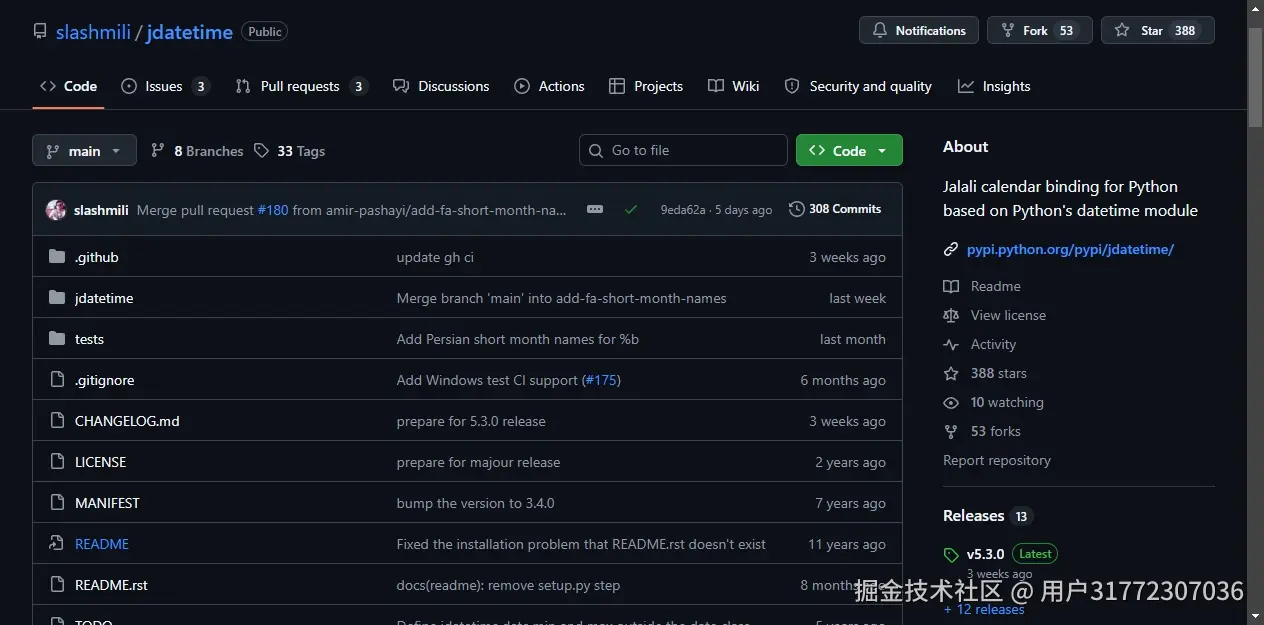Viewport: 1264px width, 625px height.
Task: View the 388 stars link
Action: pyautogui.click(x=998, y=373)
